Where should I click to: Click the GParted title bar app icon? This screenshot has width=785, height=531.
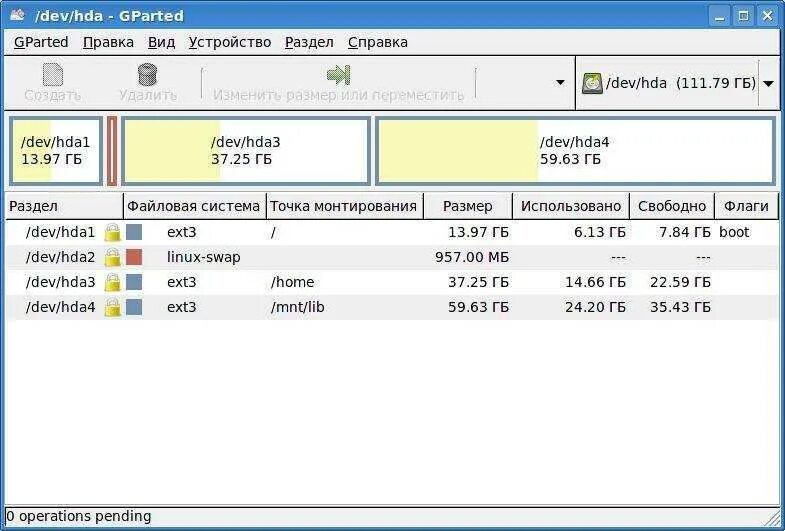17,16
